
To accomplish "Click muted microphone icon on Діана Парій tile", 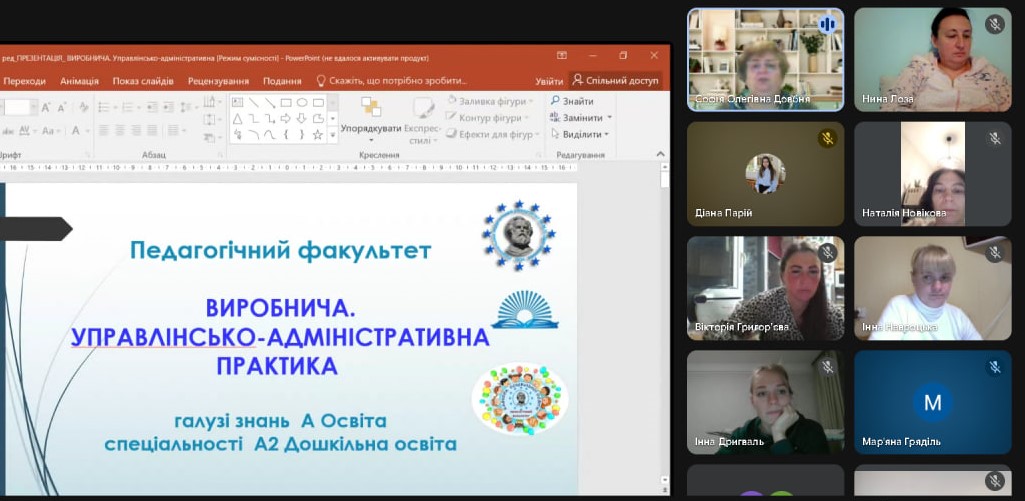I will point(827,139).
